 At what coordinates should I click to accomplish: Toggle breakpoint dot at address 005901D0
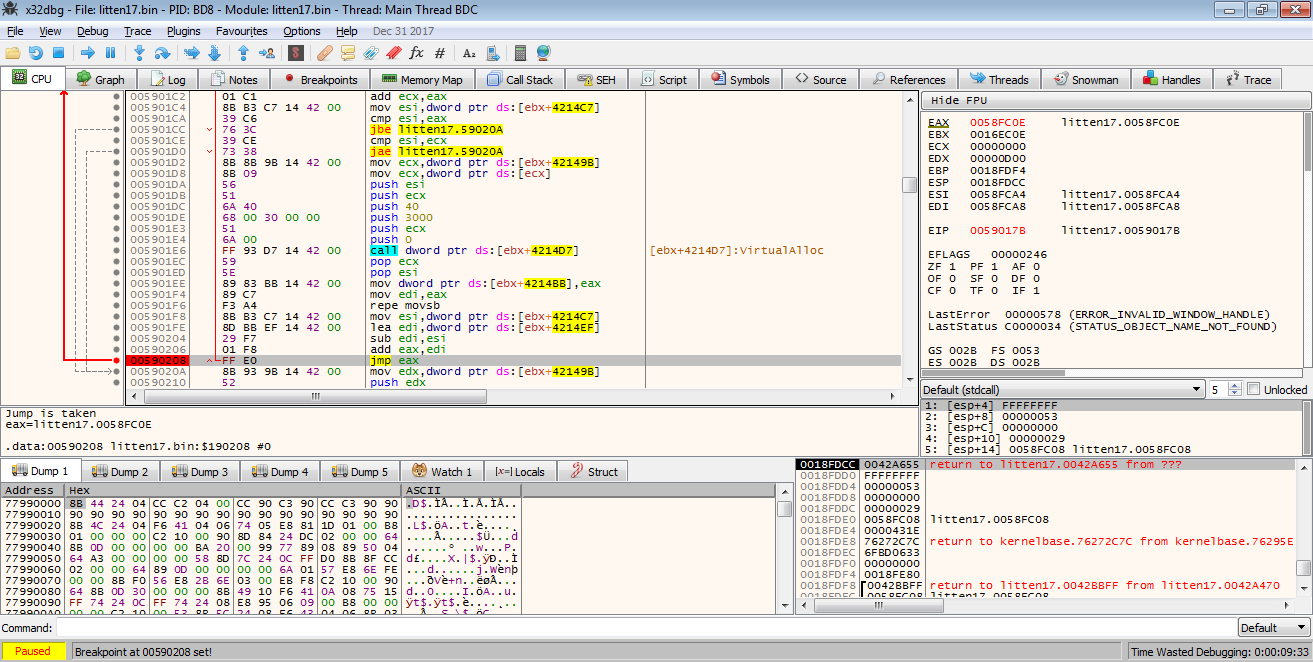(x=117, y=151)
